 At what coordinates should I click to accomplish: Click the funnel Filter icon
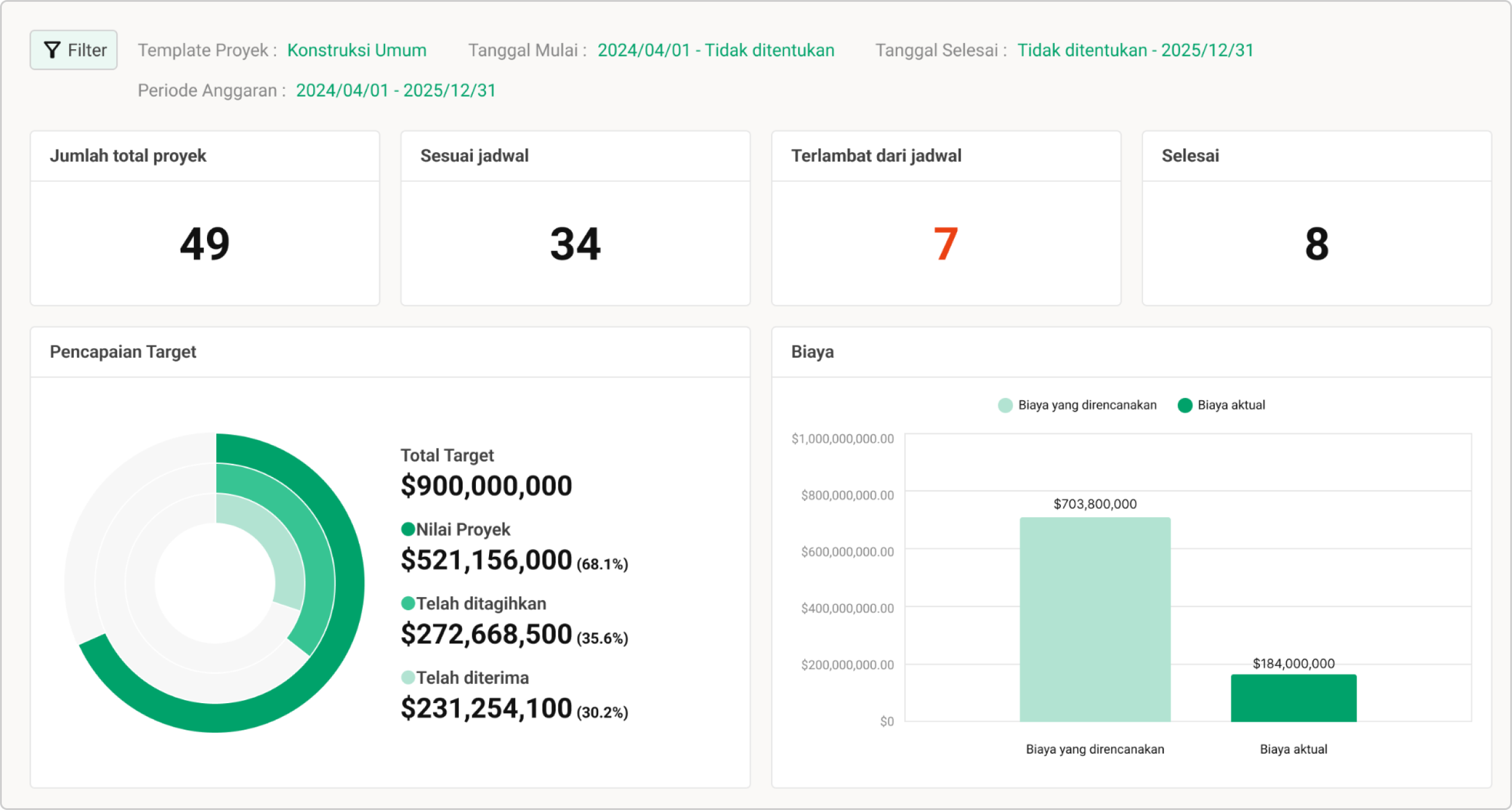tap(51, 49)
